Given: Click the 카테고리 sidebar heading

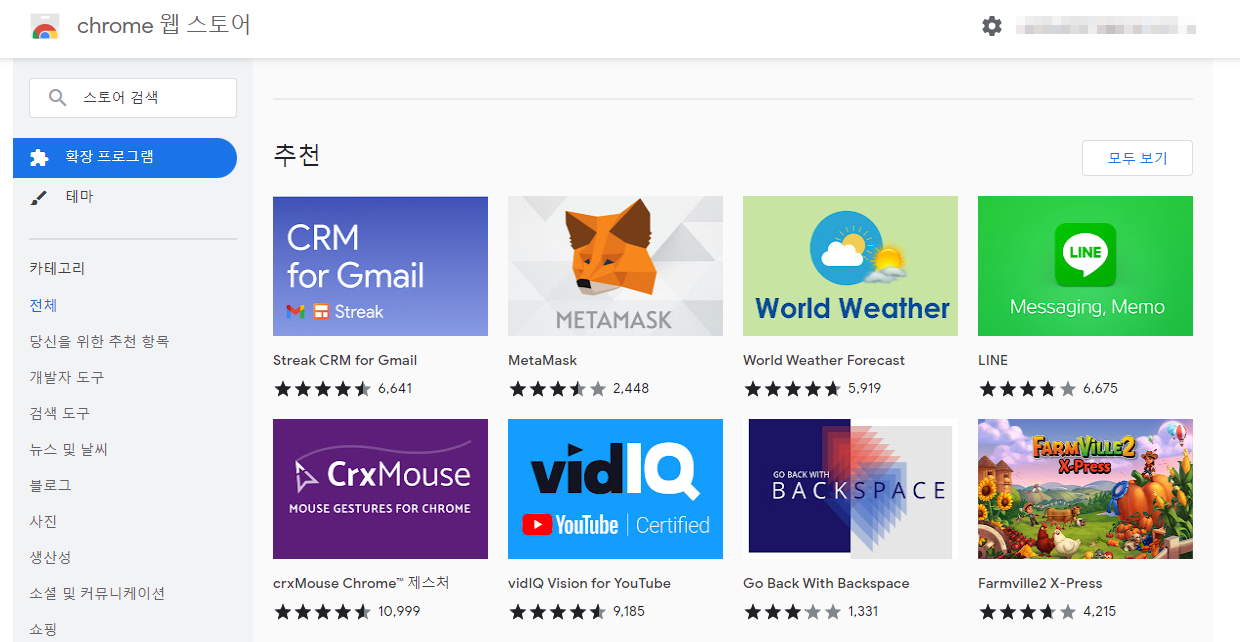Looking at the screenshot, I should 57,268.
